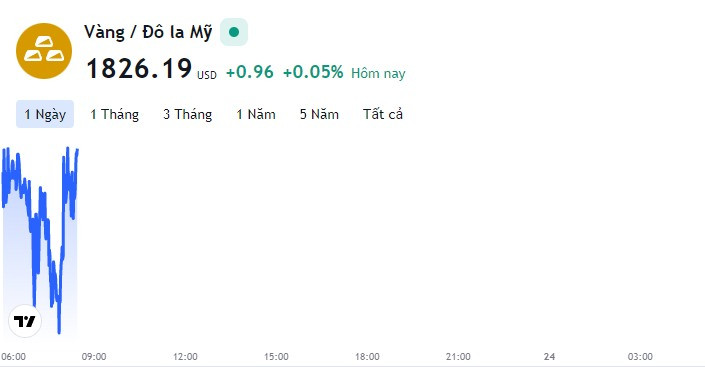
Task: Show the 1 Năm chart range
Action: click(x=256, y=114)
